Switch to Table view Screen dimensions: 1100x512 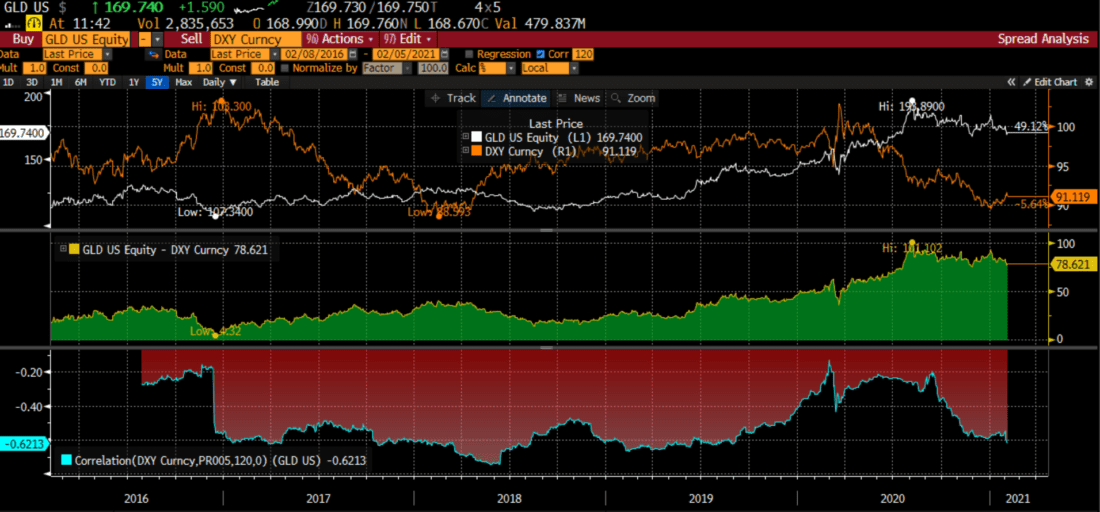click(x=267, y=82)
